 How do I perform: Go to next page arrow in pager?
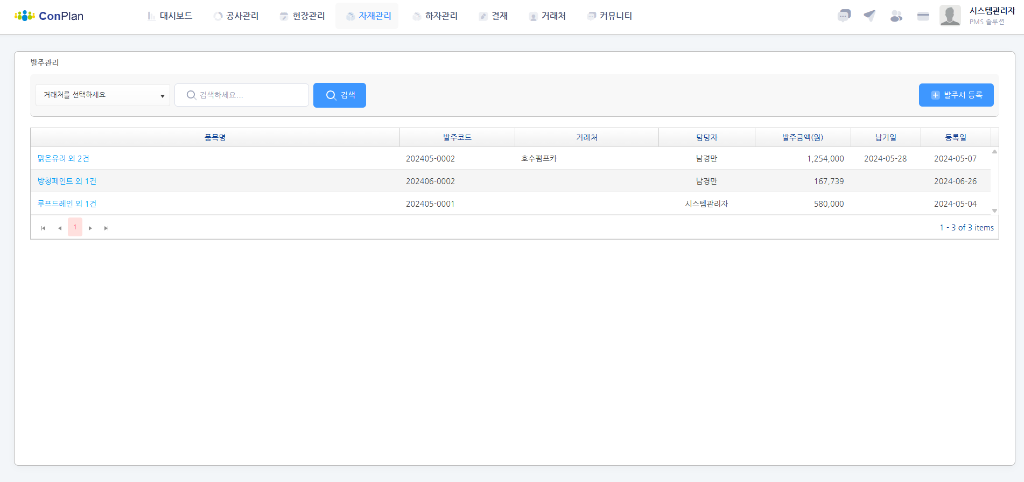[x=91, y=228]
